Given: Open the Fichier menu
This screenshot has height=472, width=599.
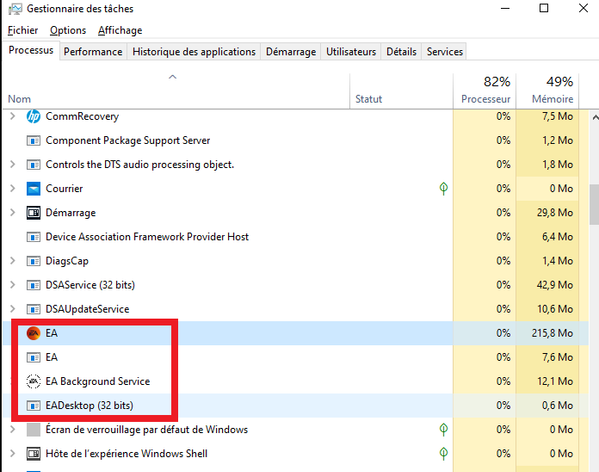Looking at the screenshot, I should (x=23, y=30).
